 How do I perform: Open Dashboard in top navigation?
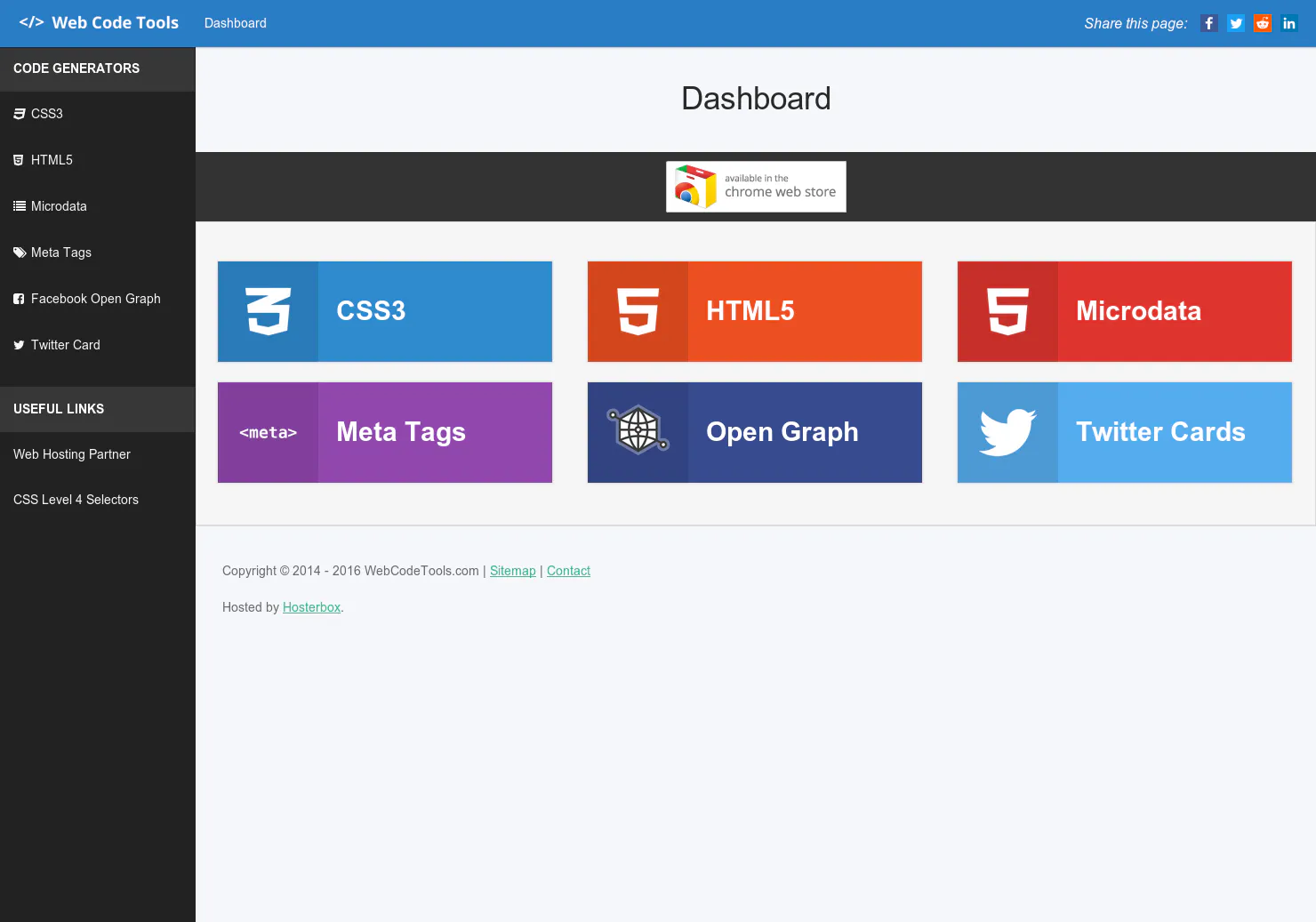tap(236, 23)
